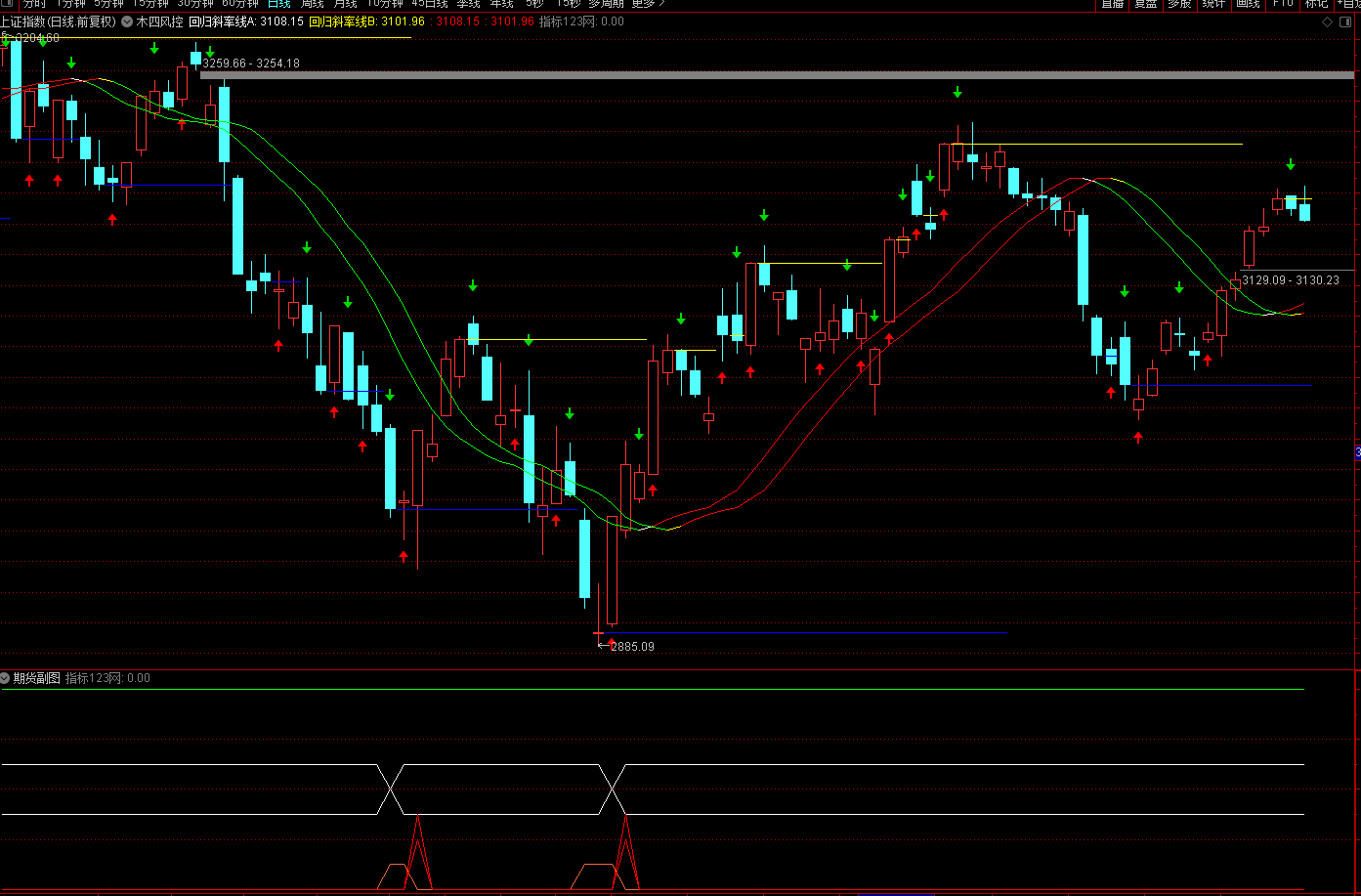Select the 5秒 period tab
Screen dimensions: 1361x896
point(534,4)
